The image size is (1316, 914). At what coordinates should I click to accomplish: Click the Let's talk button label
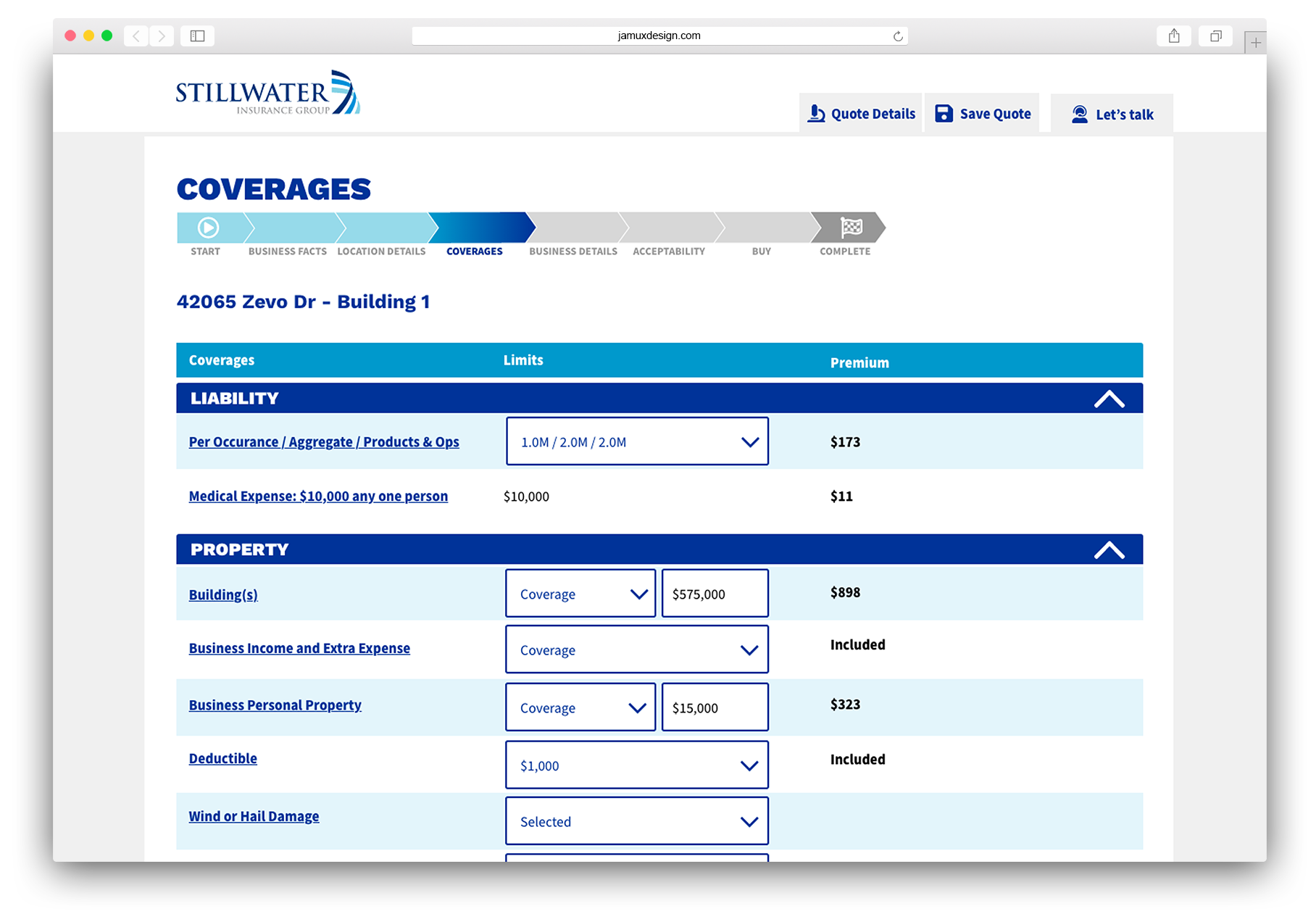click(x=1124, y=115)
